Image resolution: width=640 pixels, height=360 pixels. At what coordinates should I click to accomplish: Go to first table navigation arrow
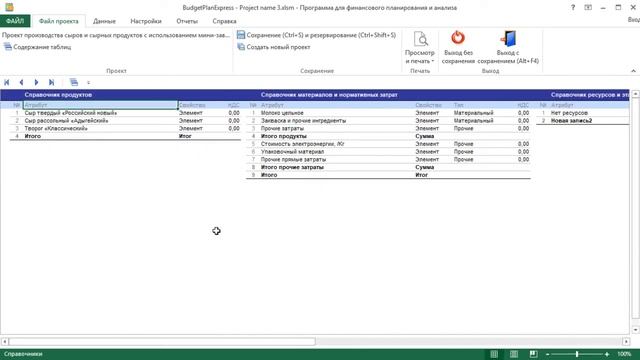(7, 82)
